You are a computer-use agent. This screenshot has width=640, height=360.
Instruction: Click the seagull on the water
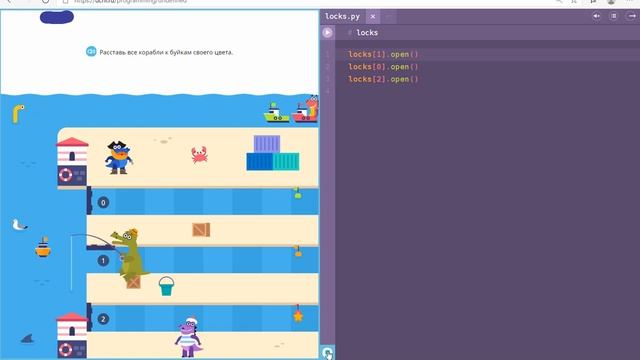click(19, 225)
